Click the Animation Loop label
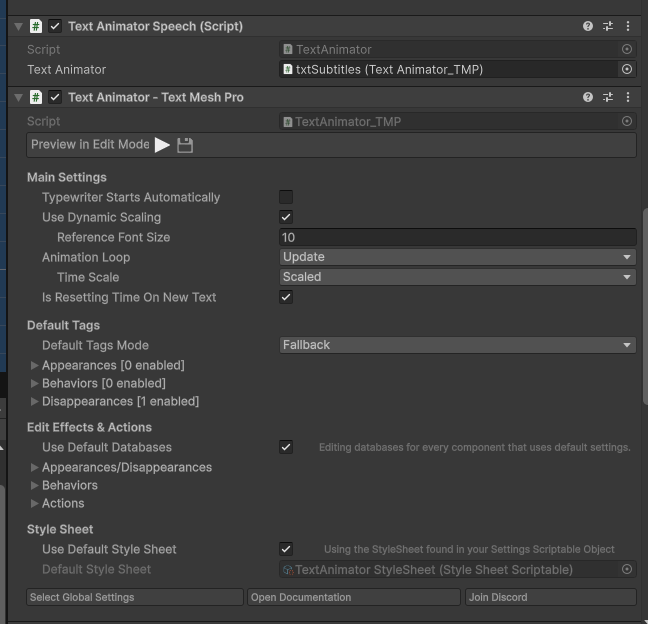The width and height of the screenshot is (648, 624). click(86, 257)
